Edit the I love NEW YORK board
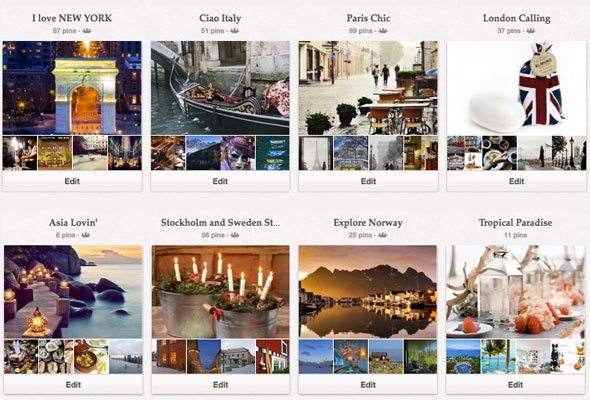Screen dimensions: 590x400 coord(72,181)
